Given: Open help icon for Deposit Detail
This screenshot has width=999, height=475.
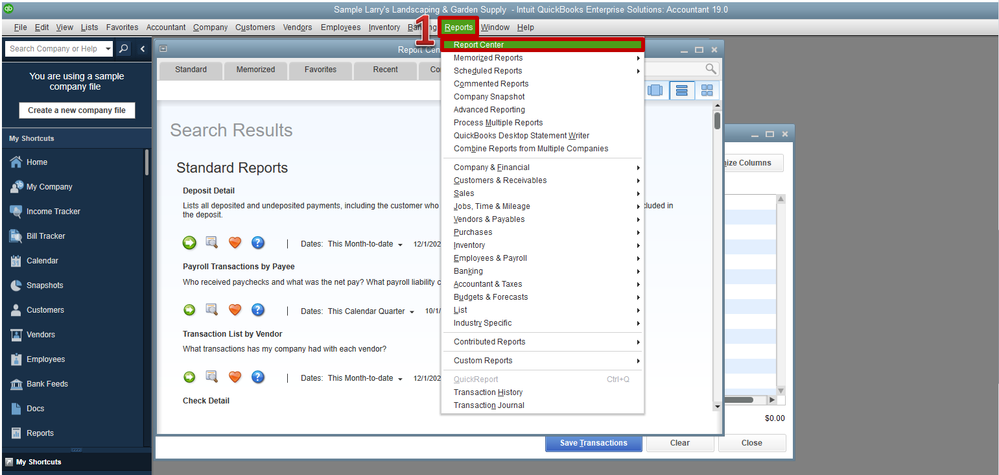Looking at the screenshot, I should [257, 243].
